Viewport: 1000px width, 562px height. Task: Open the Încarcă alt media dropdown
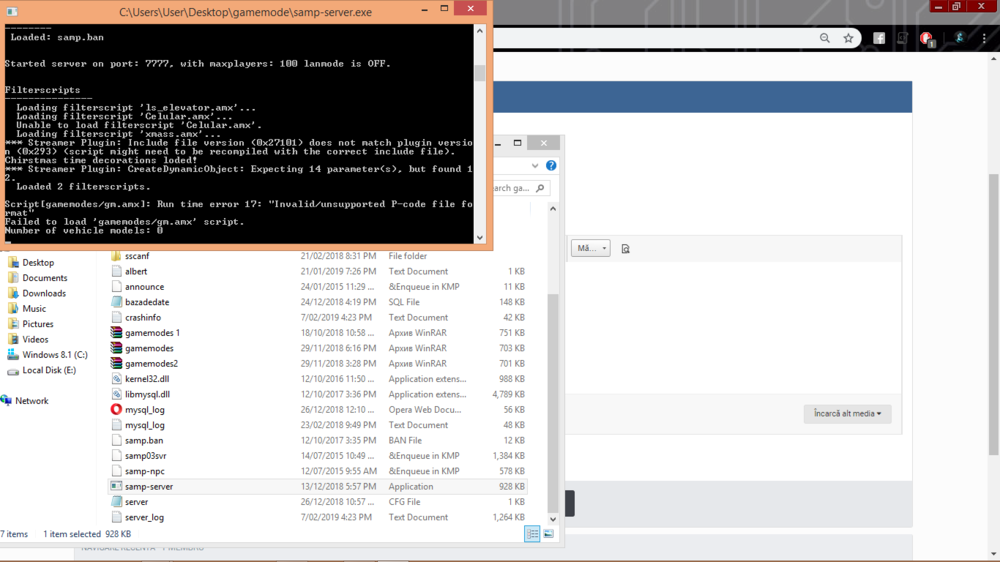tap(847, 413)
